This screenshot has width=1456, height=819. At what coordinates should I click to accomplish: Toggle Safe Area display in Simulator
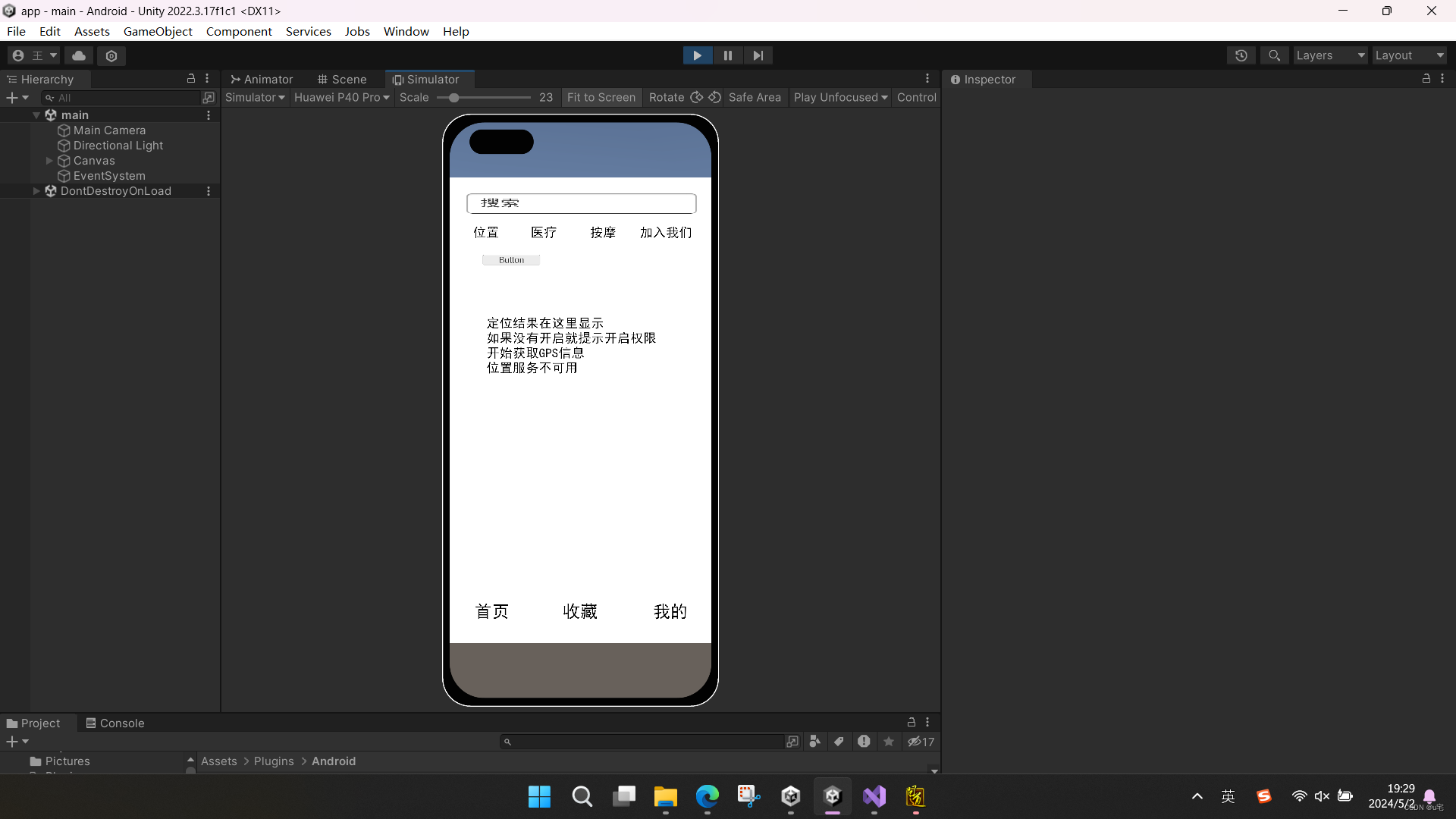(755, 97)
